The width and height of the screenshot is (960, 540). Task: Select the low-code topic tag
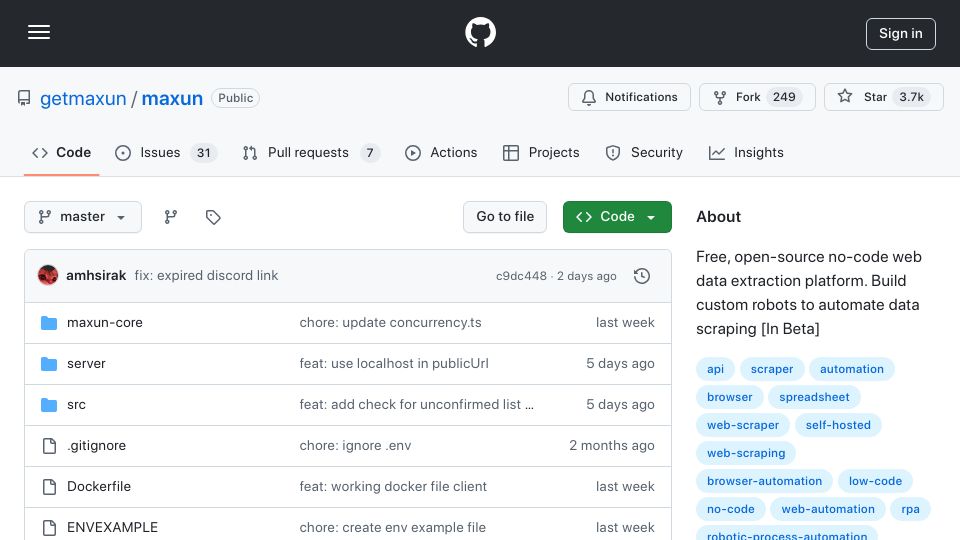coord(875,481)
